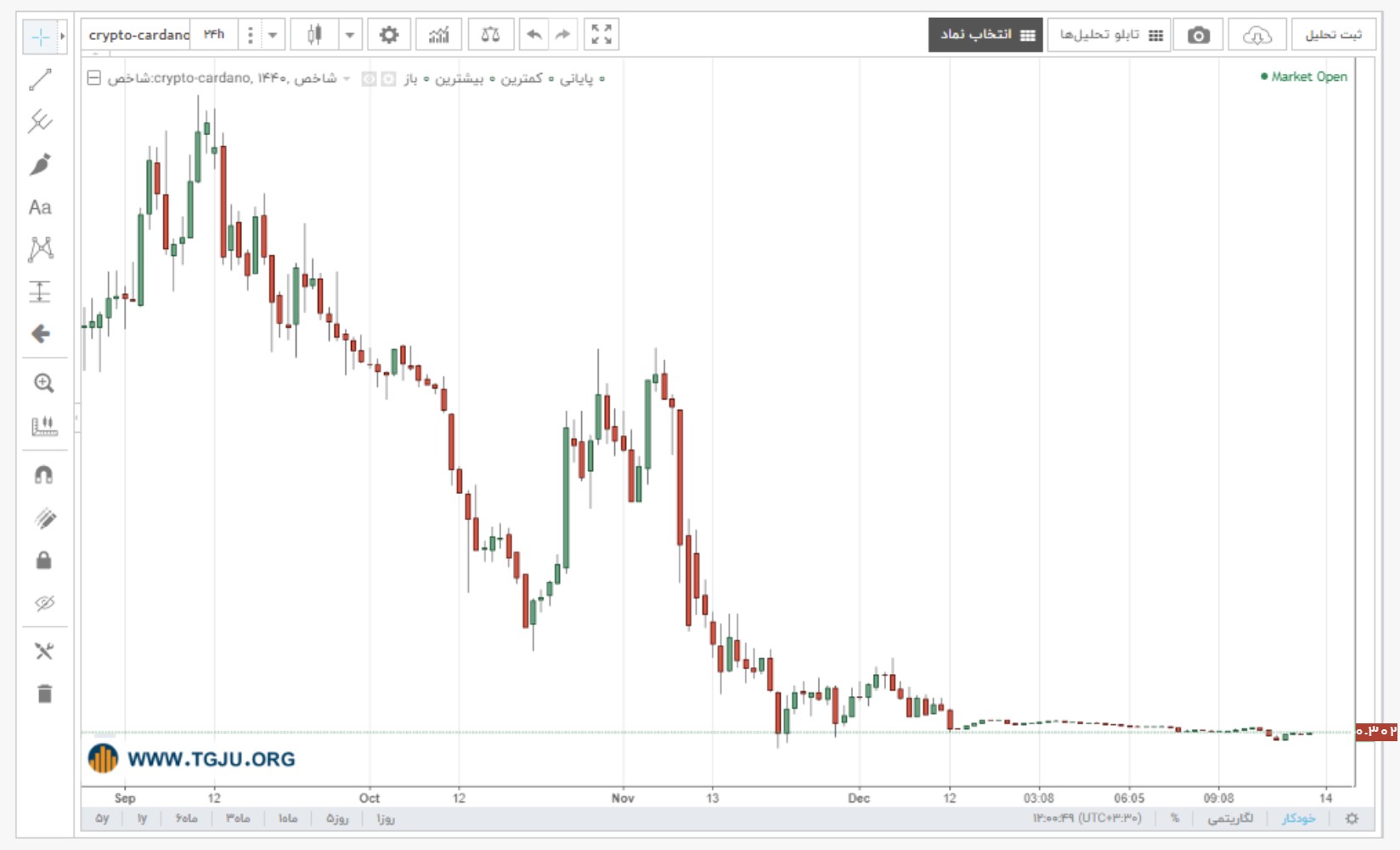Expand the legend title dropdown arrow

(x=346, y=79)
